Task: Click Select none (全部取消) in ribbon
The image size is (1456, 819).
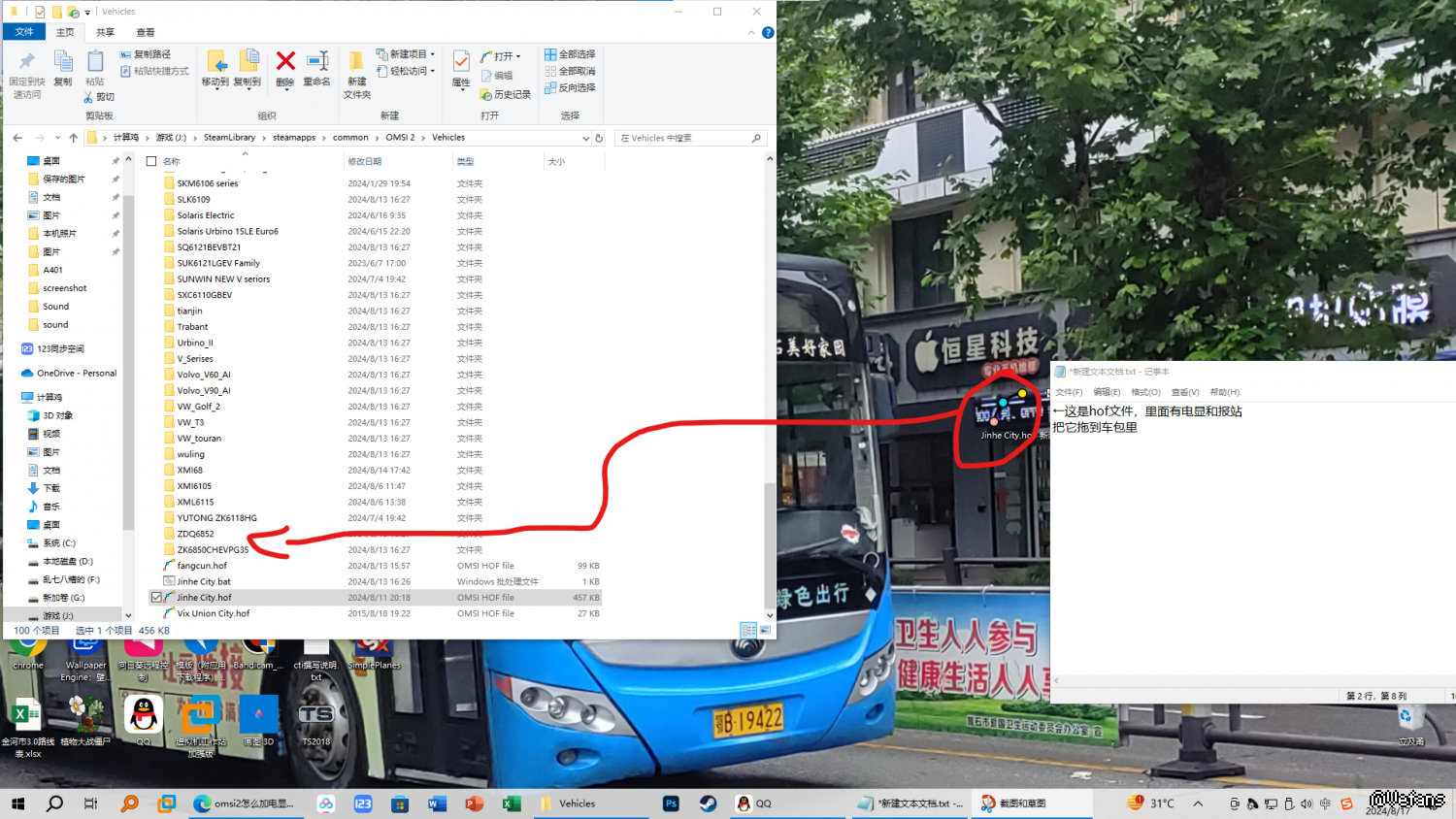Action: 571,71
